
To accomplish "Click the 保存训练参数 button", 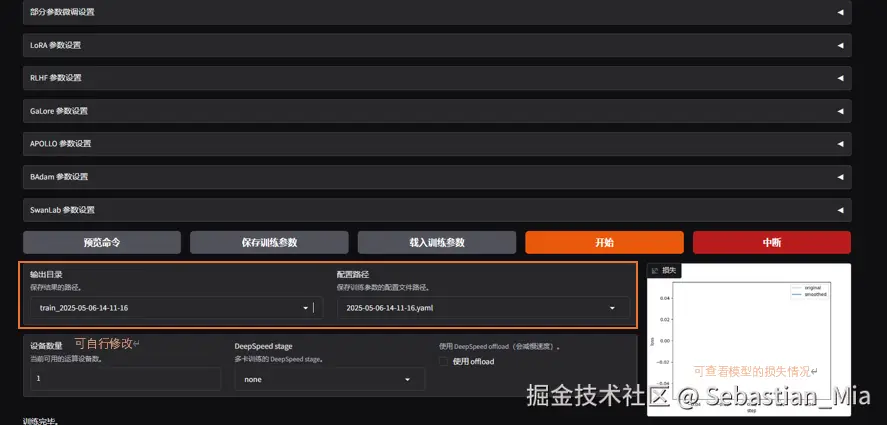I will pos(269,242).
